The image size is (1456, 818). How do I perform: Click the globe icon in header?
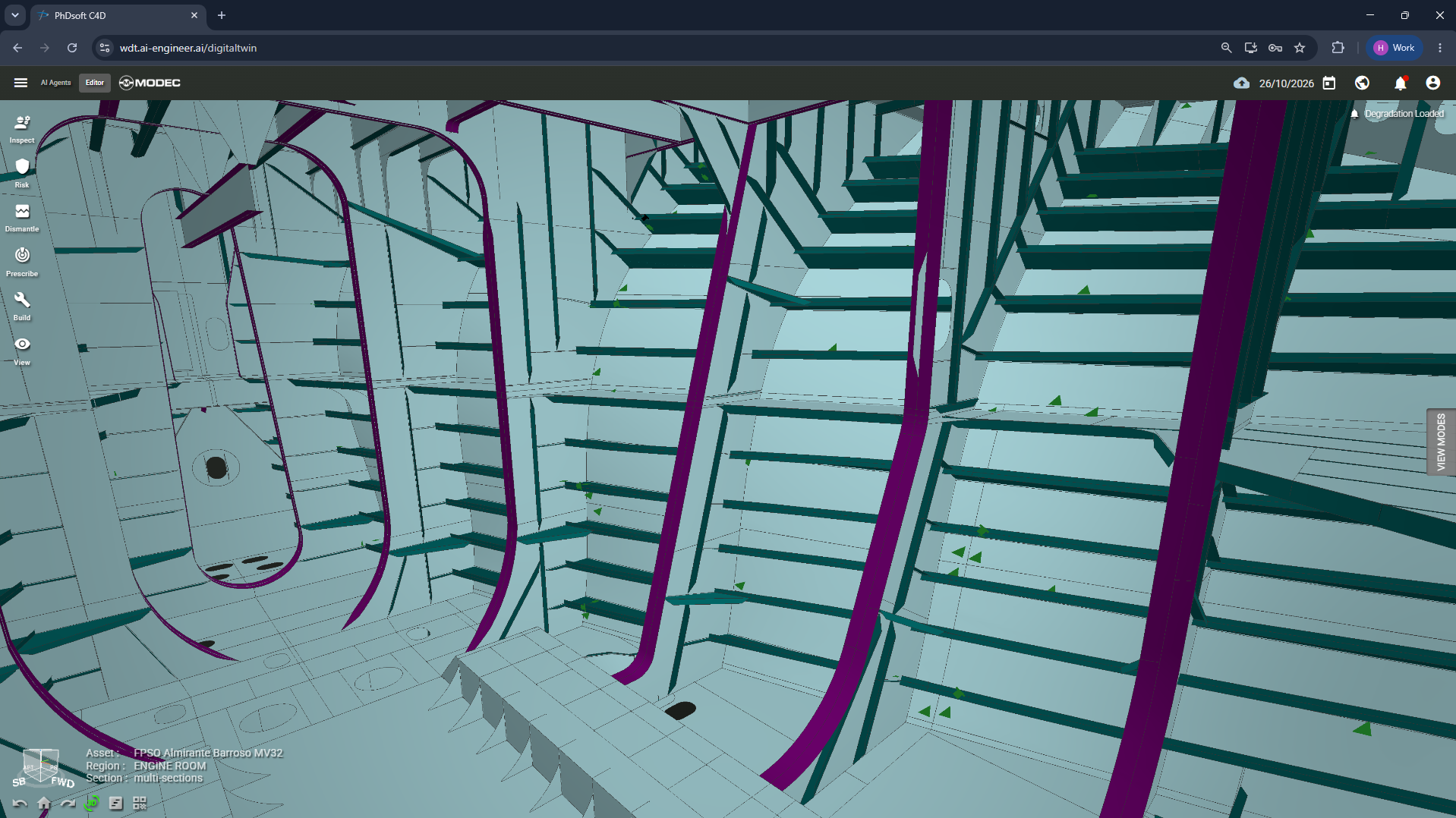point(1362,83)
